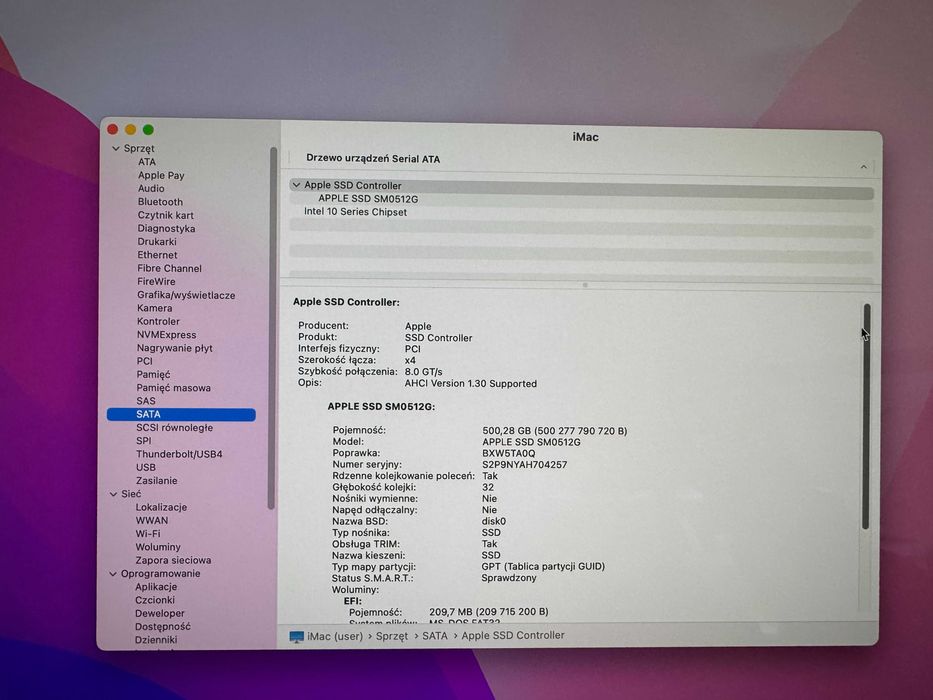Click the Drzewo urządzeń Serial ATA column header
933x700 pixels.
pos(373,159)
